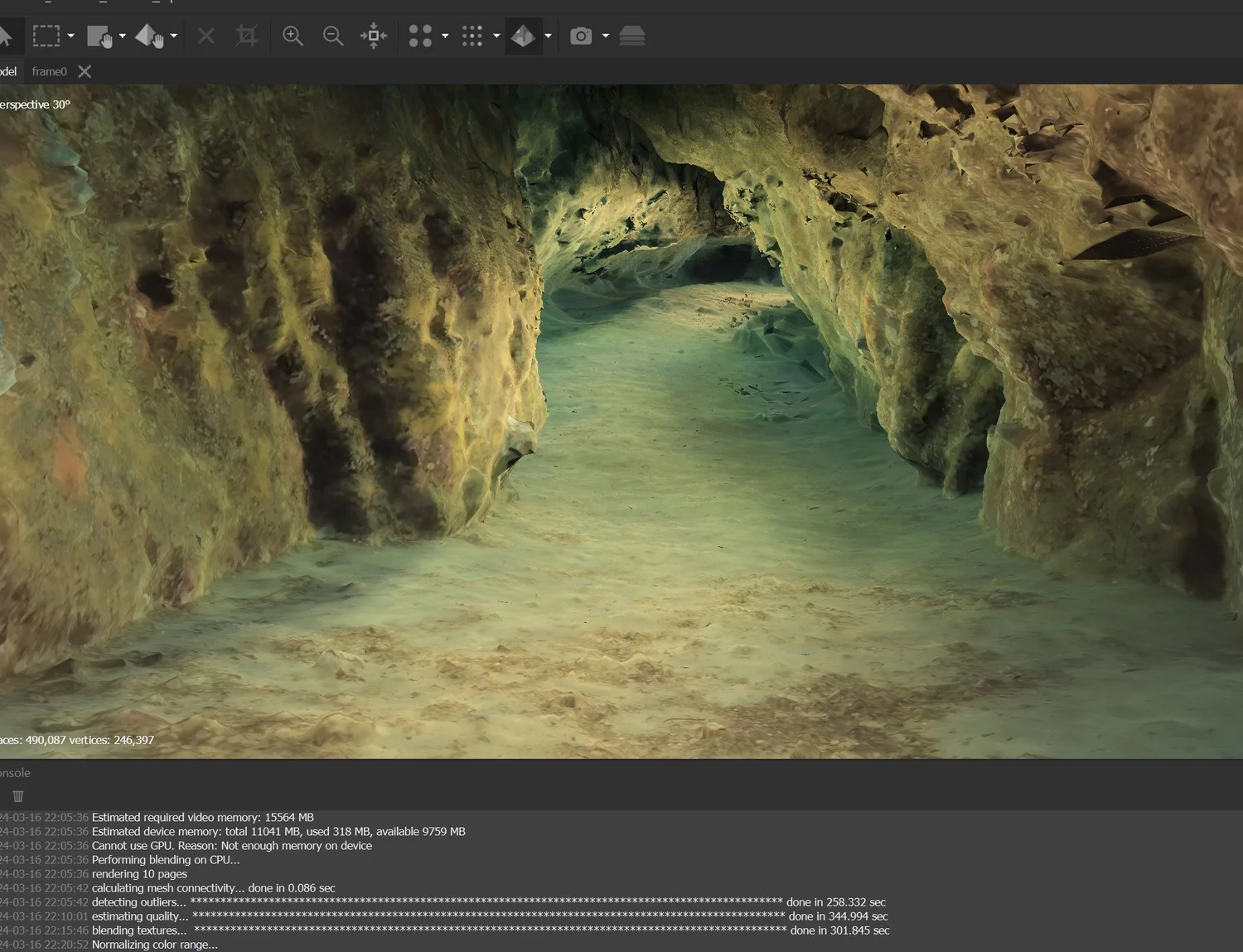The width and height of the screenshot is (1243, 952).
Task: Open the rectangle selection dropdown
Action: 70,36
